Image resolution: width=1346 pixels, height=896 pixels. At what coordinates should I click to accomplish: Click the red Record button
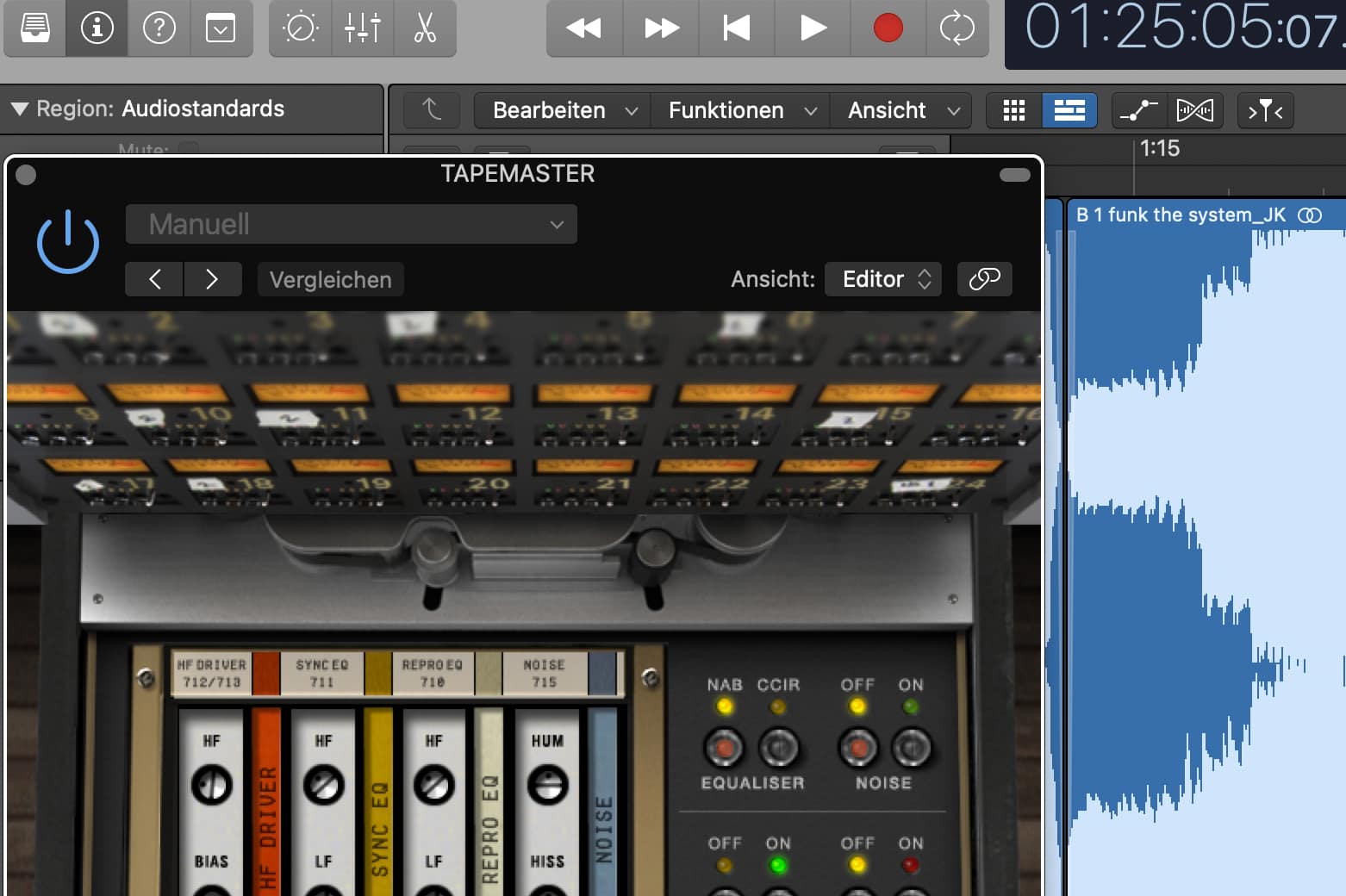coord(888,28)
